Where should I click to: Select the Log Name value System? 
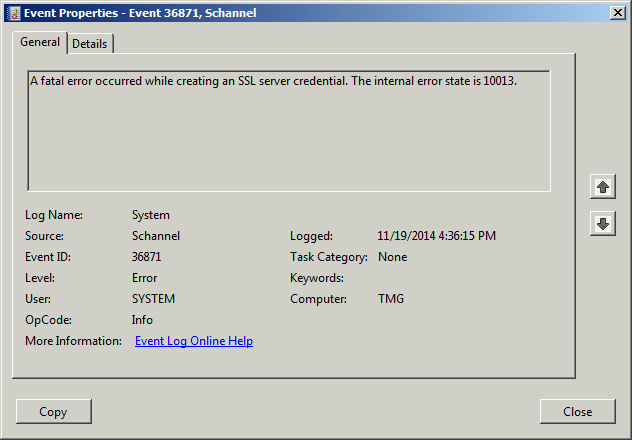coord(151,215)
